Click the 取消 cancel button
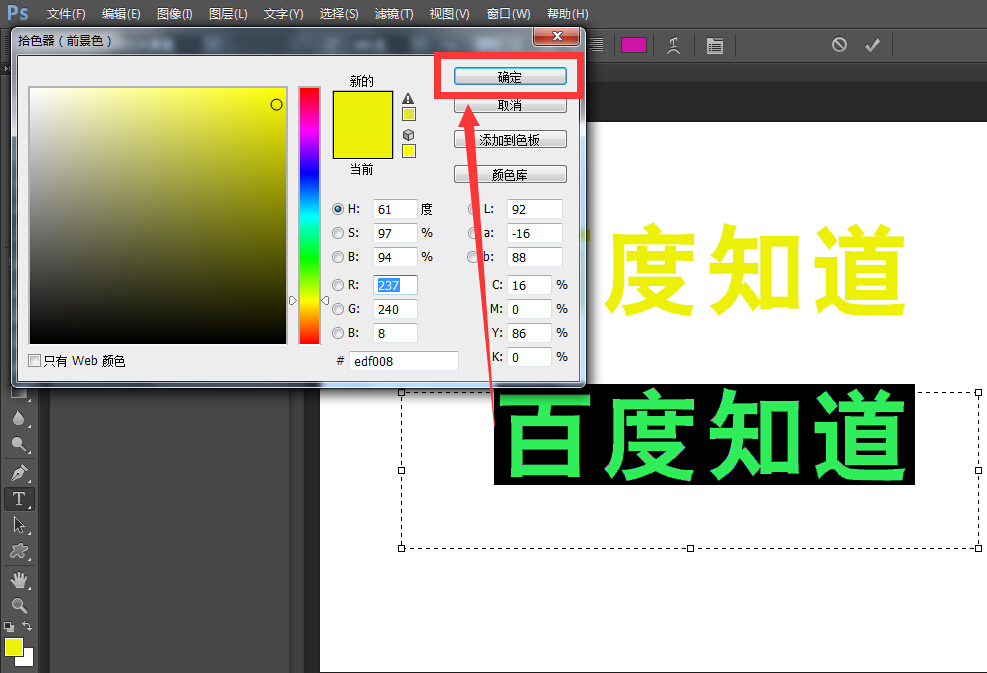This screenshot has height=673, width=987. 510,105
